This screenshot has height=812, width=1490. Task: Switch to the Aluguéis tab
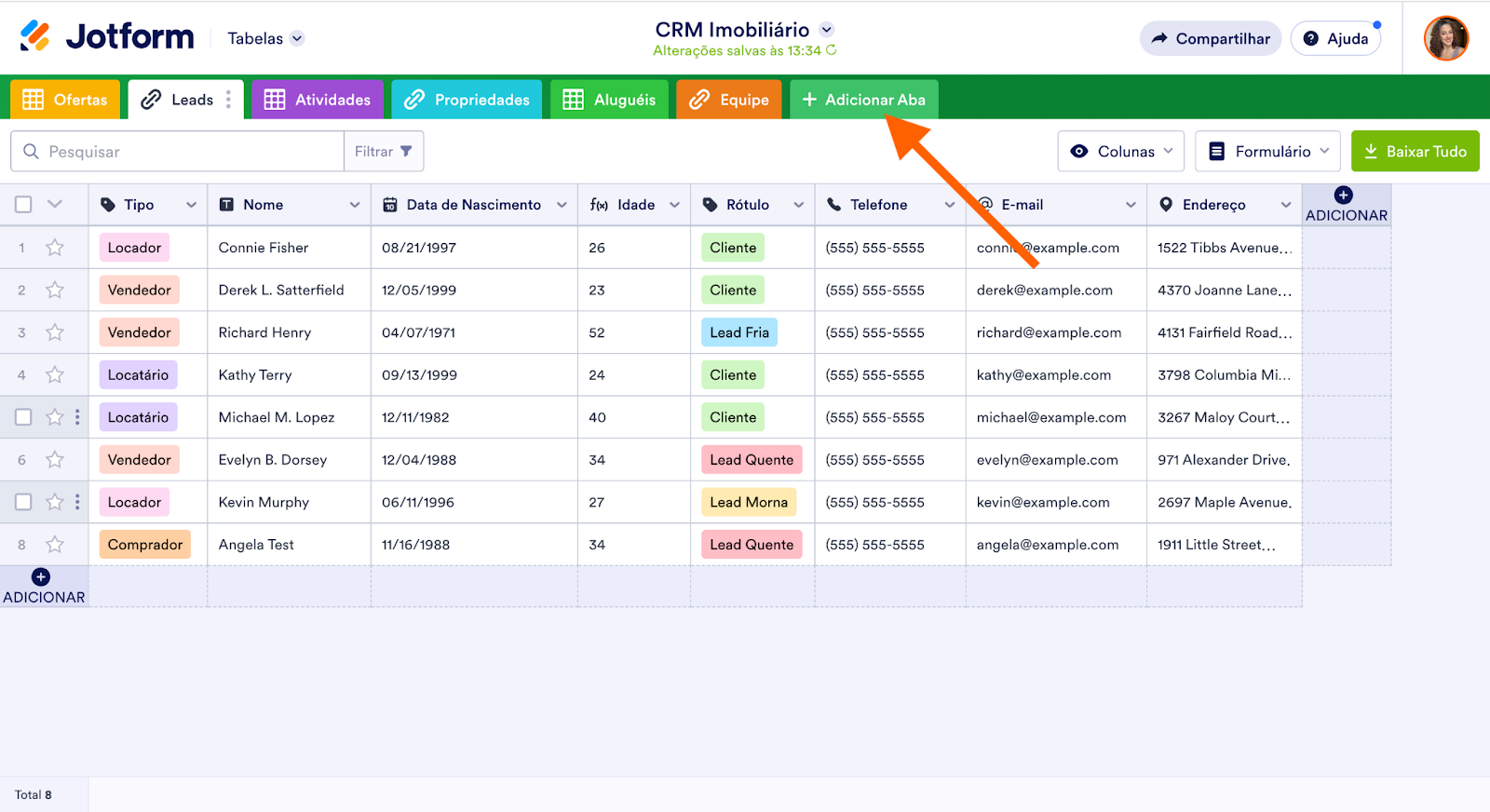click(x=609, y=100)
